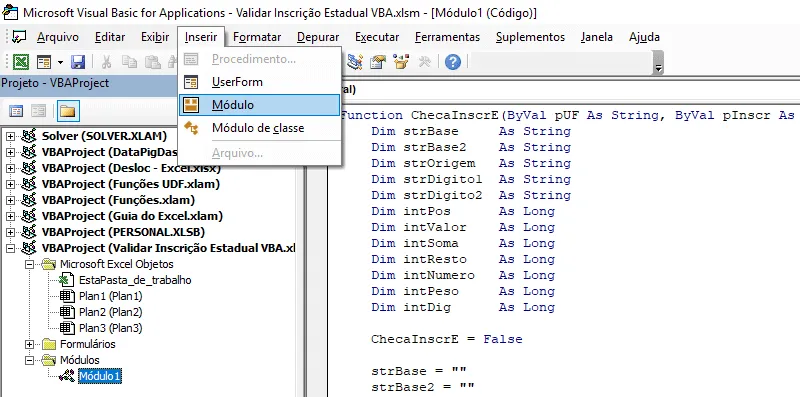Select the Formulários folder label
This screenshot has width=800, height=397.
(88, 344)
